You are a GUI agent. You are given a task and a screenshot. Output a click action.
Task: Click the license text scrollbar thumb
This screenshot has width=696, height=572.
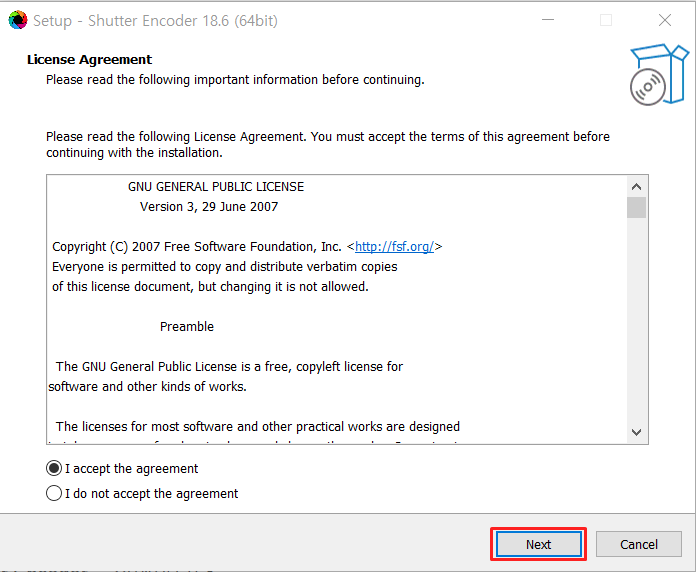coord(637,207)
